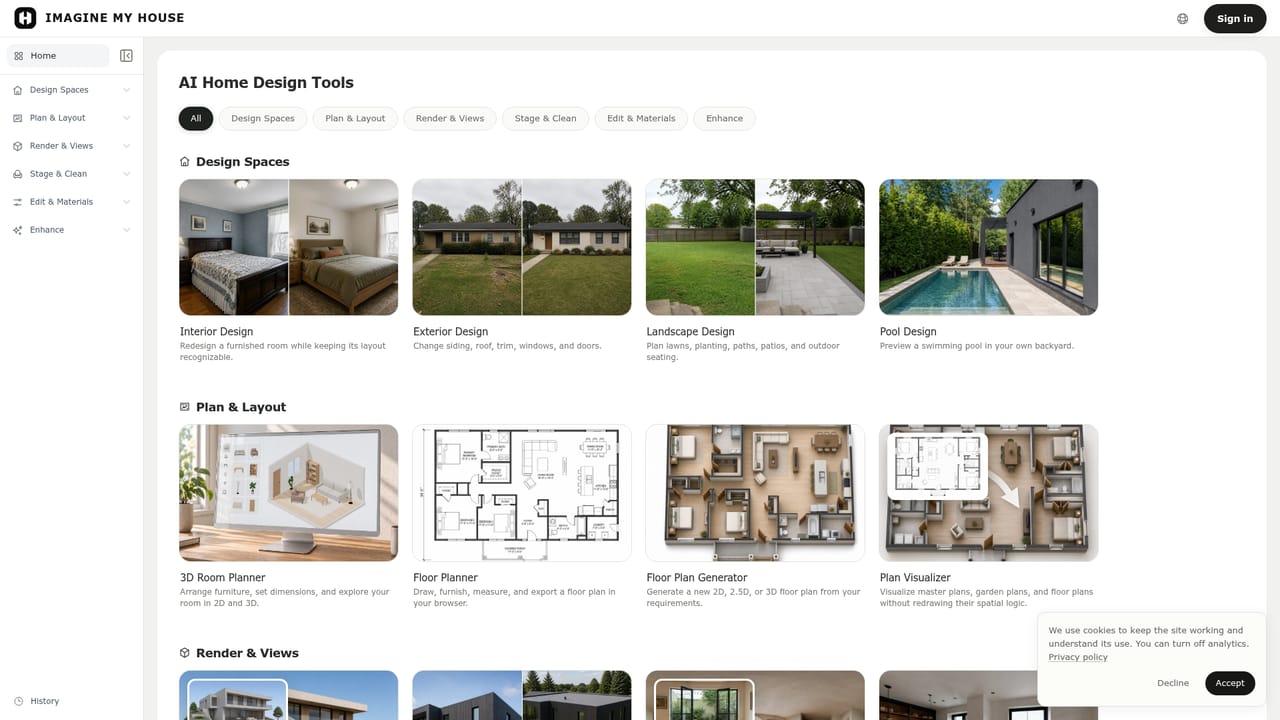Click the Floor Plan Generator title text
1280x720 pixels.
click(x=697, y=578)
